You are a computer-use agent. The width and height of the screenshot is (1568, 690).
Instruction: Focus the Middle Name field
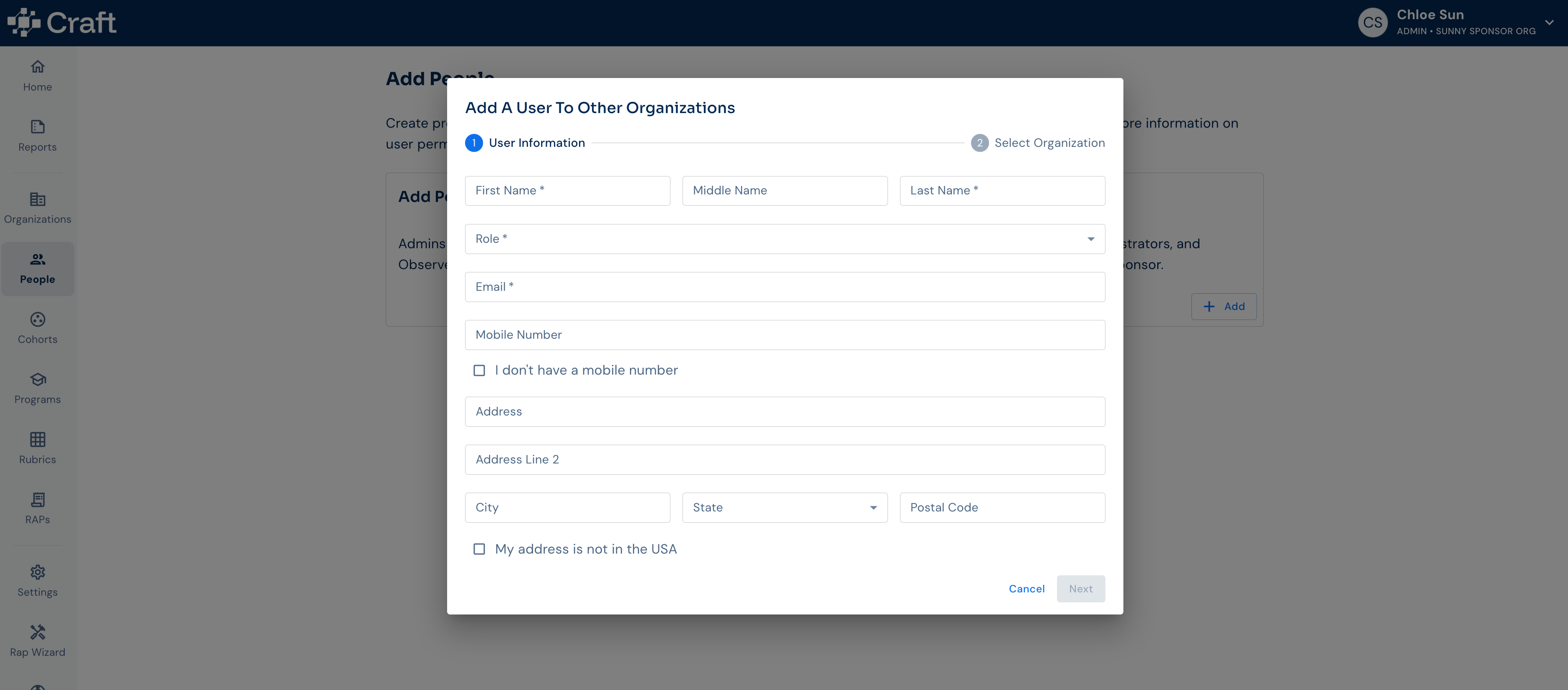[x=784, y=191]
